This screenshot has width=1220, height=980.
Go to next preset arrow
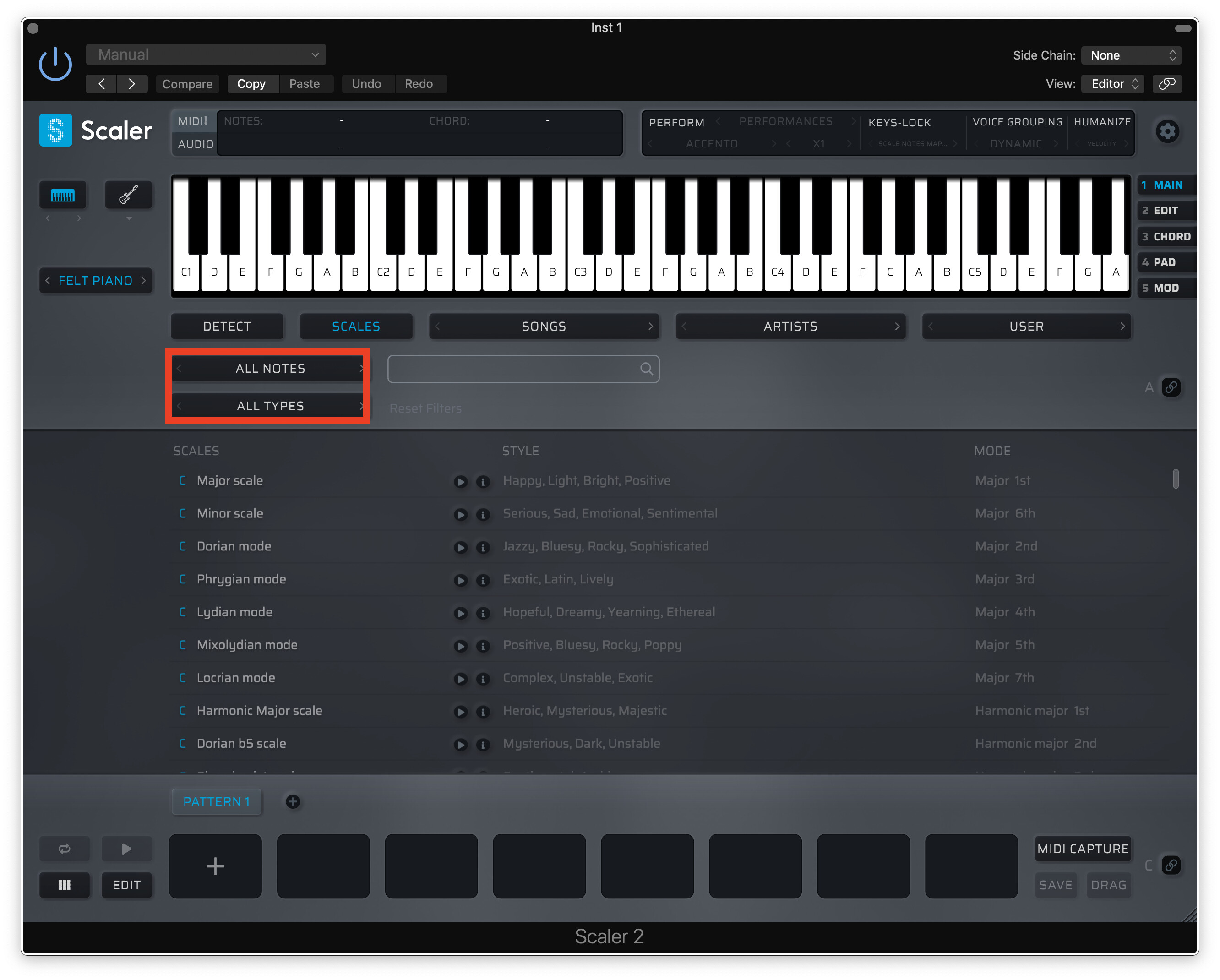click(132, 84)
